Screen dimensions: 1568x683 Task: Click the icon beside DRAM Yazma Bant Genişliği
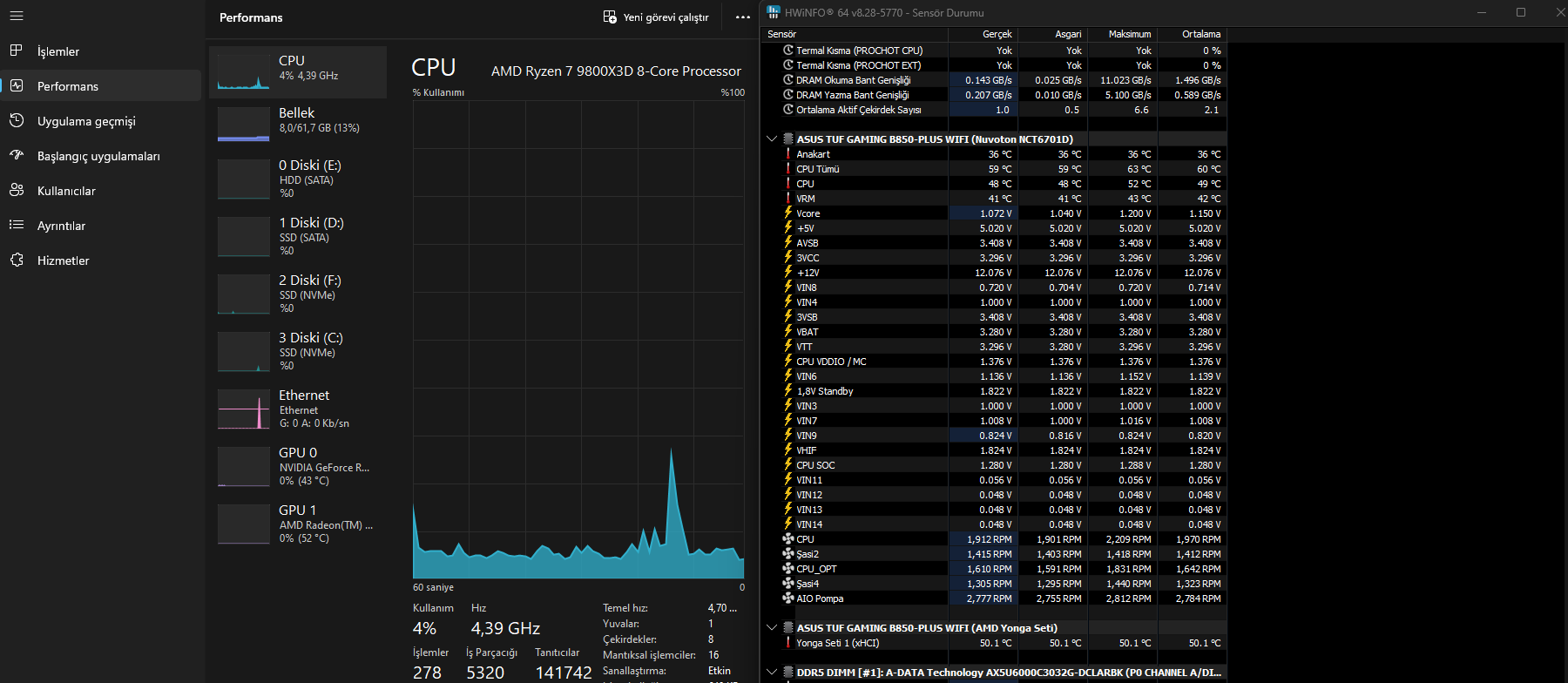[x=788, y=95]
